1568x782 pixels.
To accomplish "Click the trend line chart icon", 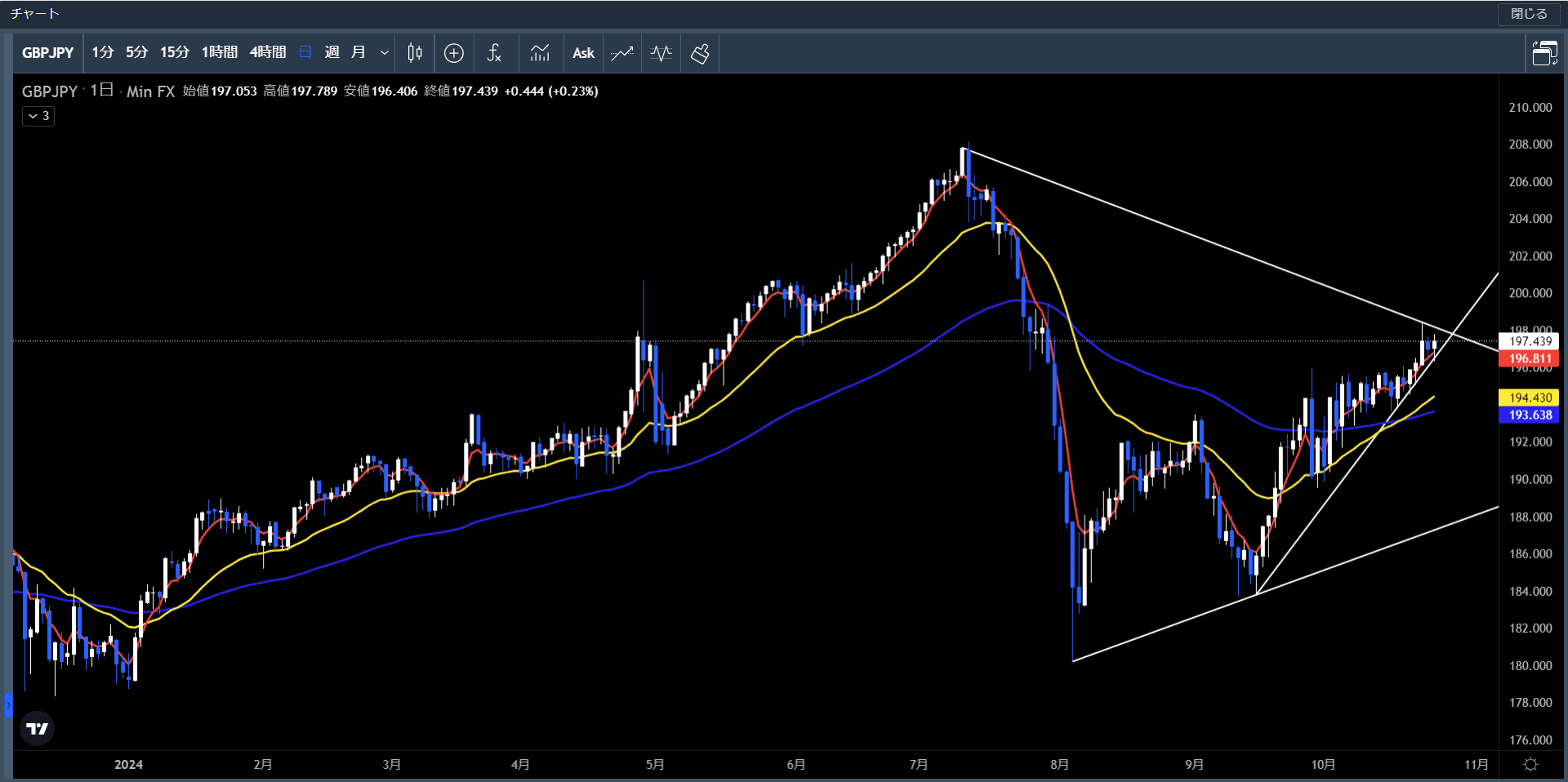I will (622, 53).
